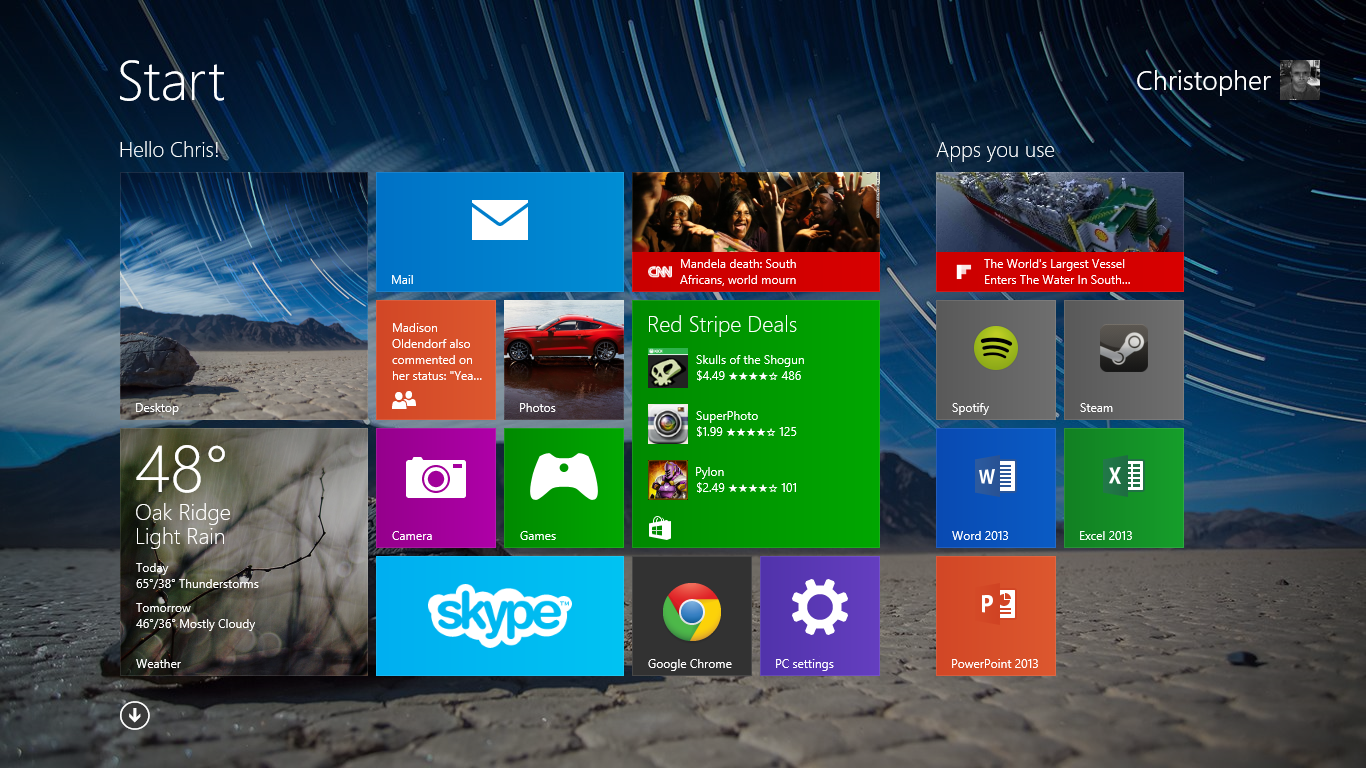Read Mandela death headline on CNN tile
The image size is (1366, 768).
click(x=738, y=272)
